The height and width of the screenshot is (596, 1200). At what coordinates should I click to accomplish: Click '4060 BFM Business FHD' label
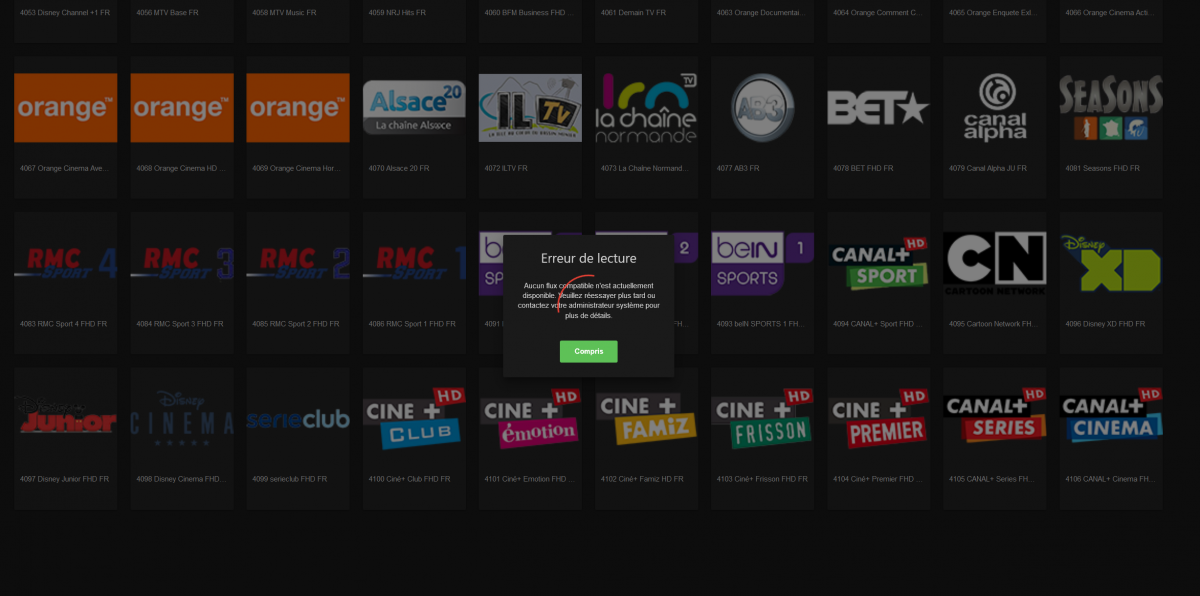coord(530,12)
